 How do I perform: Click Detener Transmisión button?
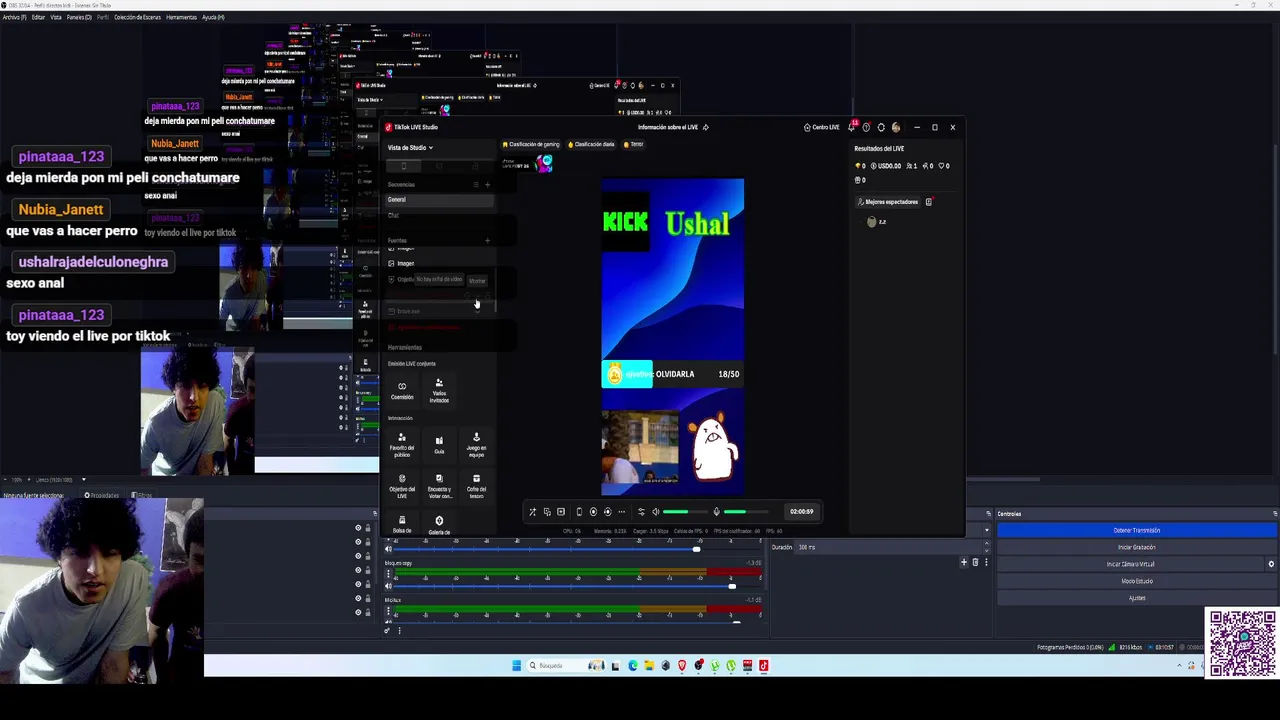tap(1137, 530)
